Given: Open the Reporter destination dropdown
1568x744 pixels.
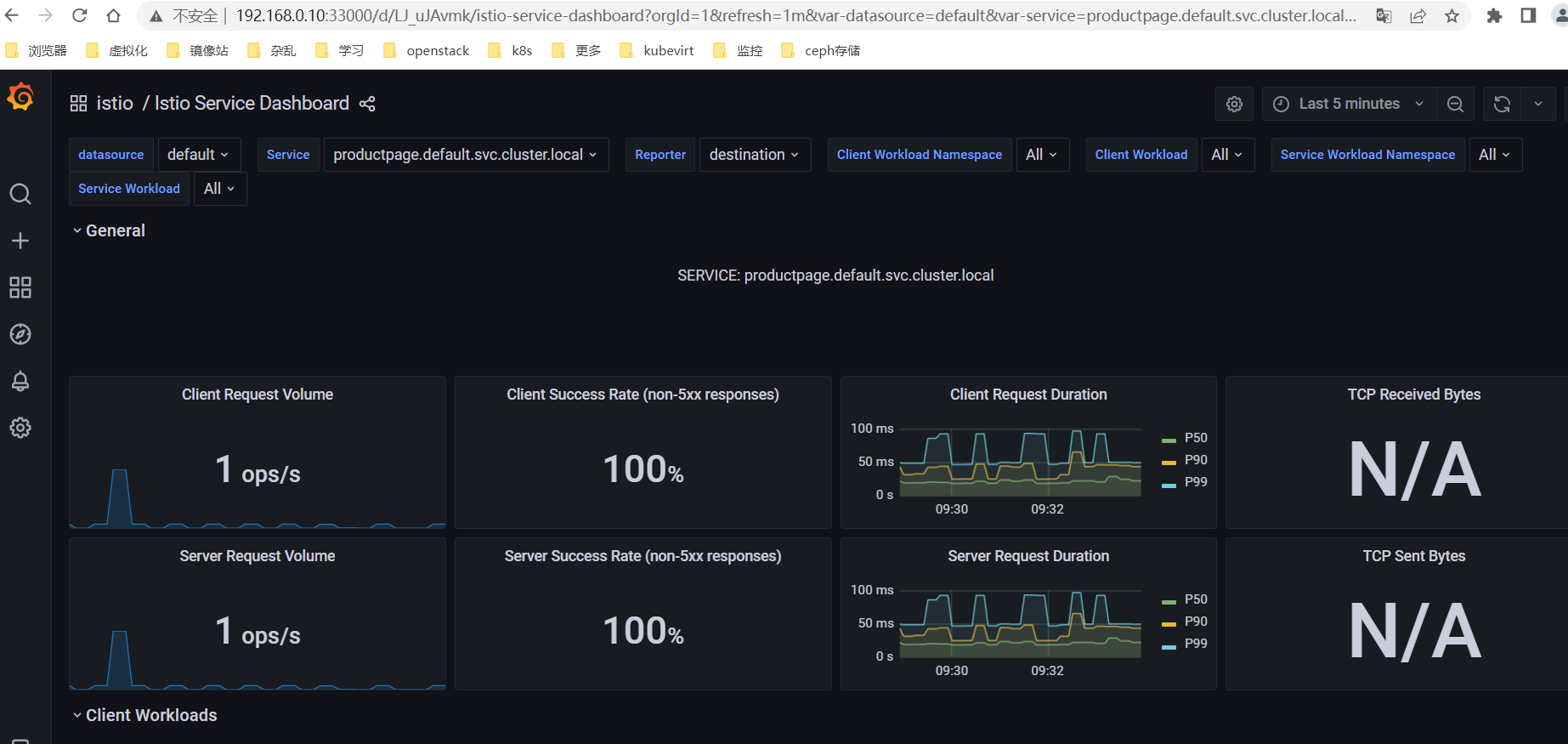Looking at the screenshot, I should [x=754, y=155].
